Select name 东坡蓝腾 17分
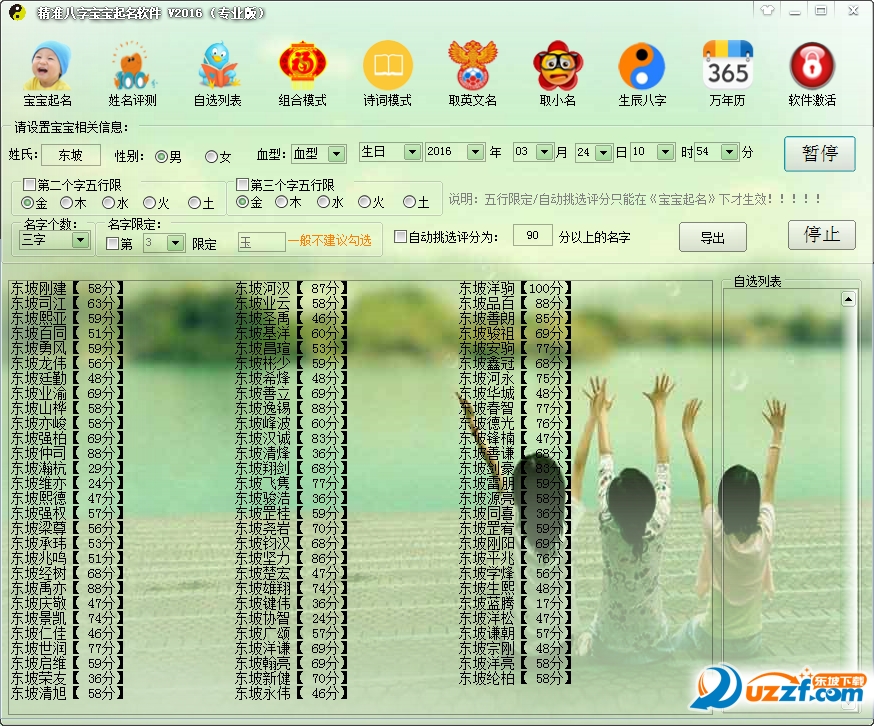Image resolution: width=874 pixels, height=726 pixels. click(514, 603)
